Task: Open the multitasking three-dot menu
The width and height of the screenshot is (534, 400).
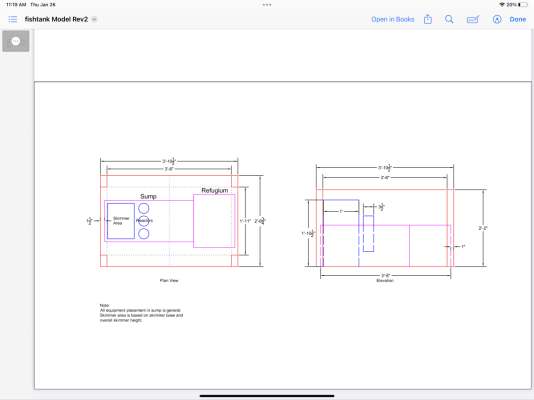Action: pyautogui.click(x=267, y=5)
